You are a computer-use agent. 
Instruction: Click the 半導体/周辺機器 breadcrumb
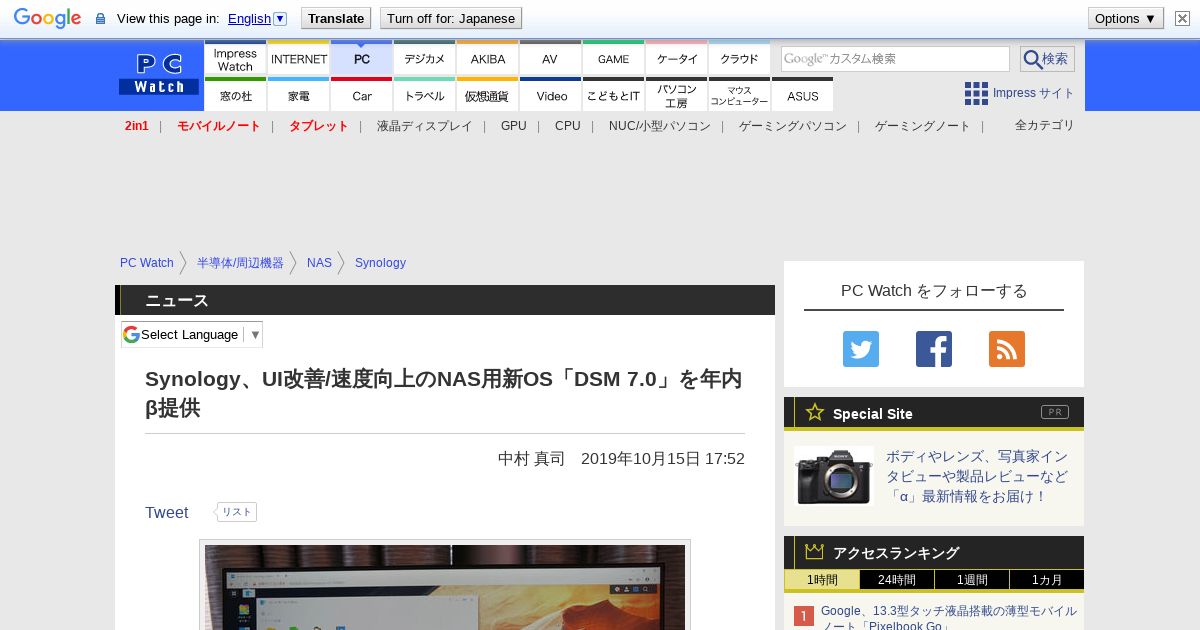coord(240,263)
